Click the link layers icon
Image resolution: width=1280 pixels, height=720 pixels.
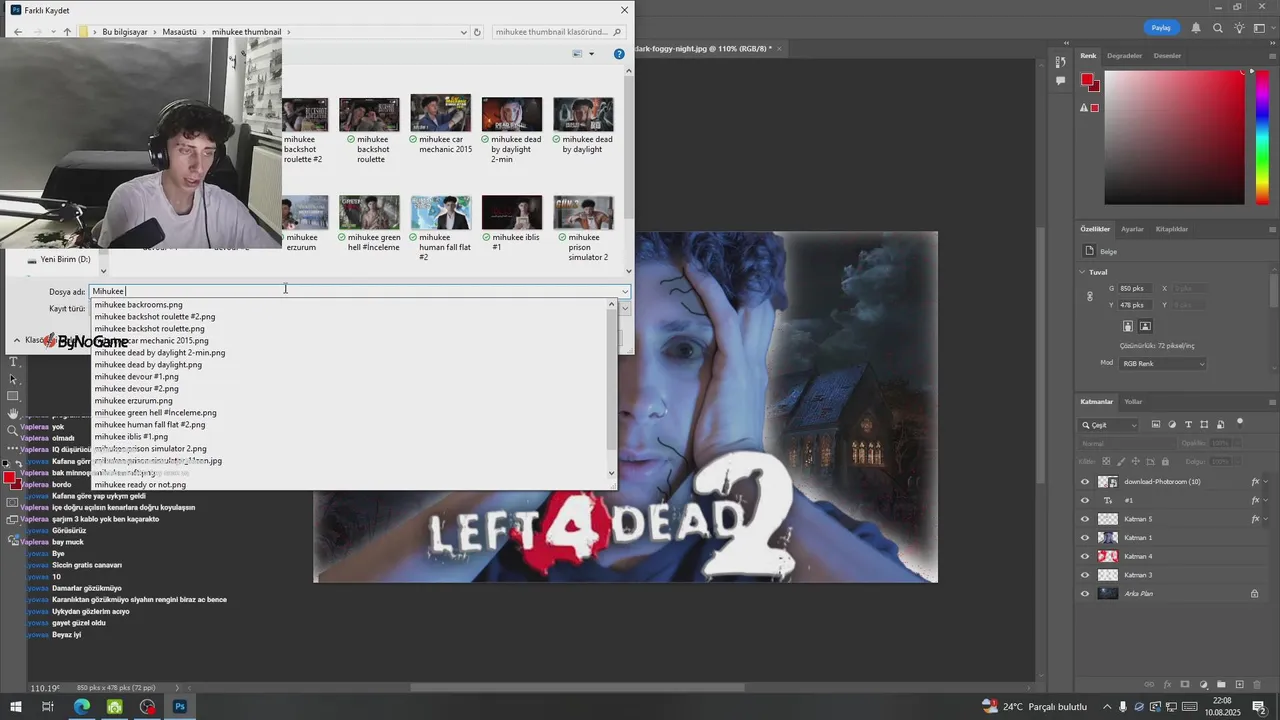(1148, 684)
